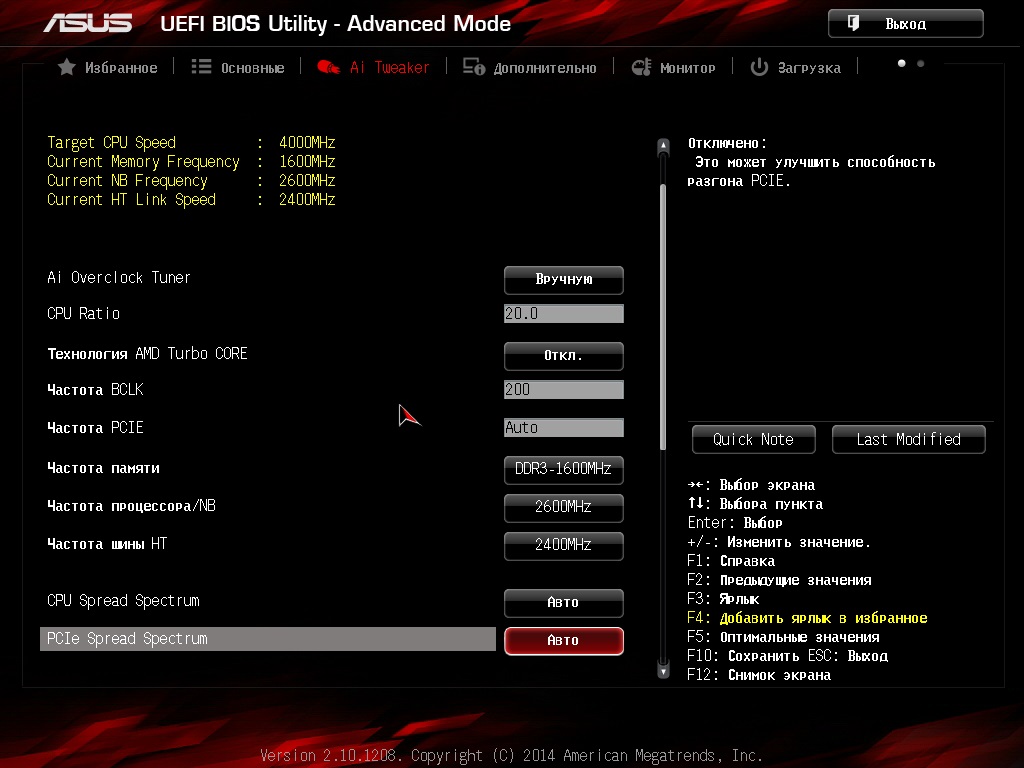Click the F10 Сохранить hint

tap(743, 656)
